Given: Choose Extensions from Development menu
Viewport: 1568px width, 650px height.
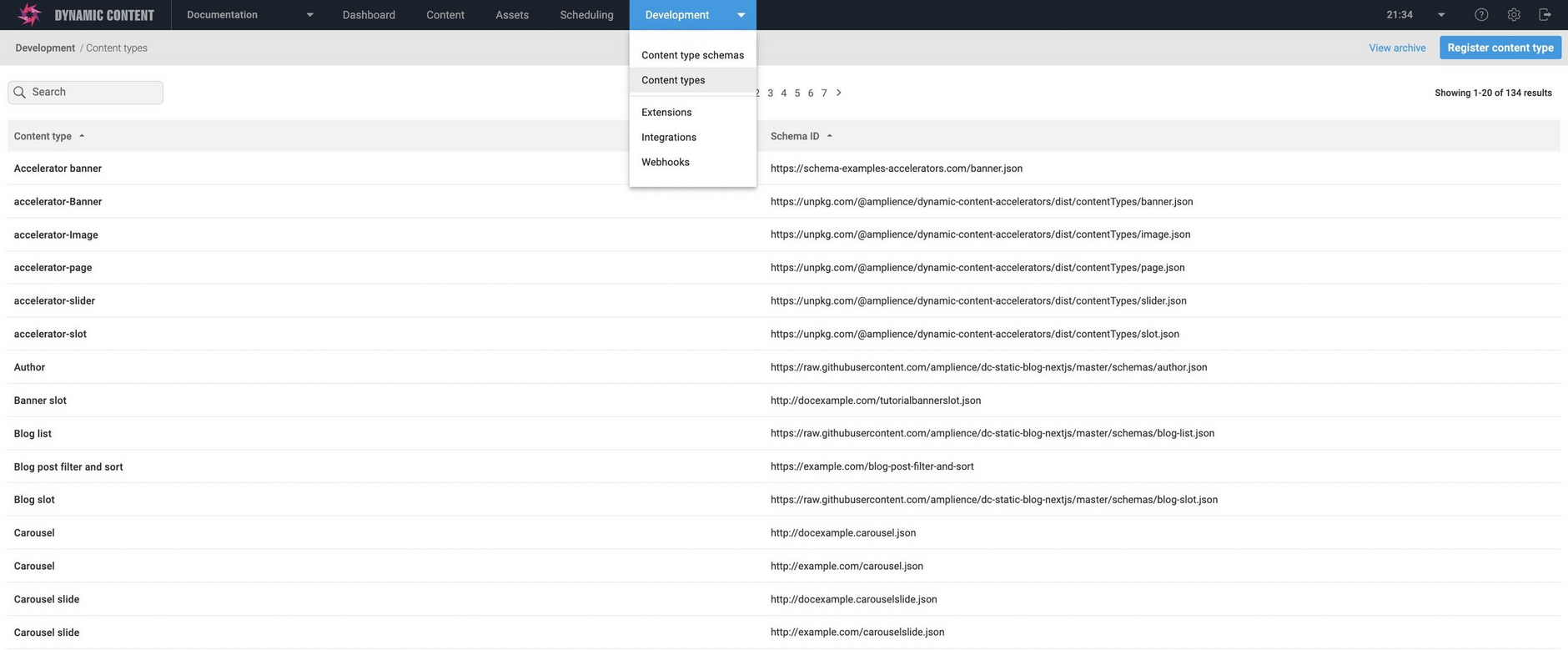Looking at the screenshot, I should (x=692, y=112).
